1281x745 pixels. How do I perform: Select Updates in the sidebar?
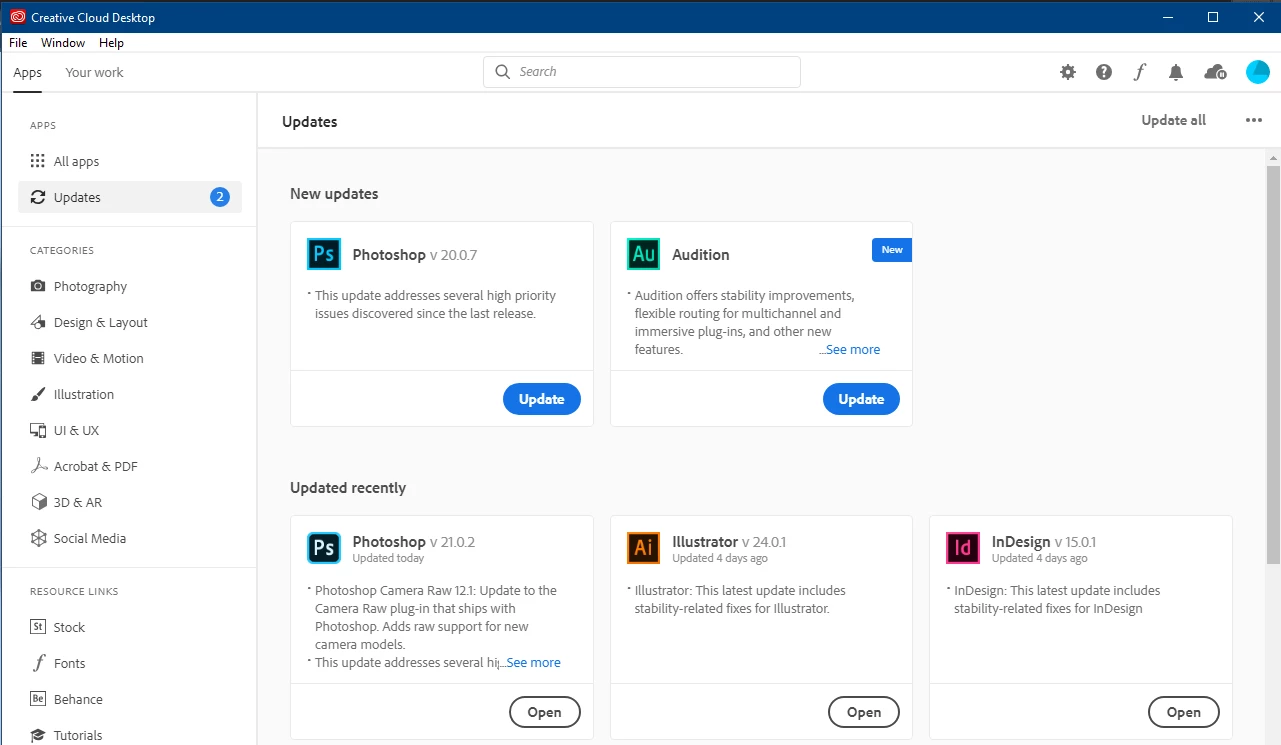pos(130,197)
